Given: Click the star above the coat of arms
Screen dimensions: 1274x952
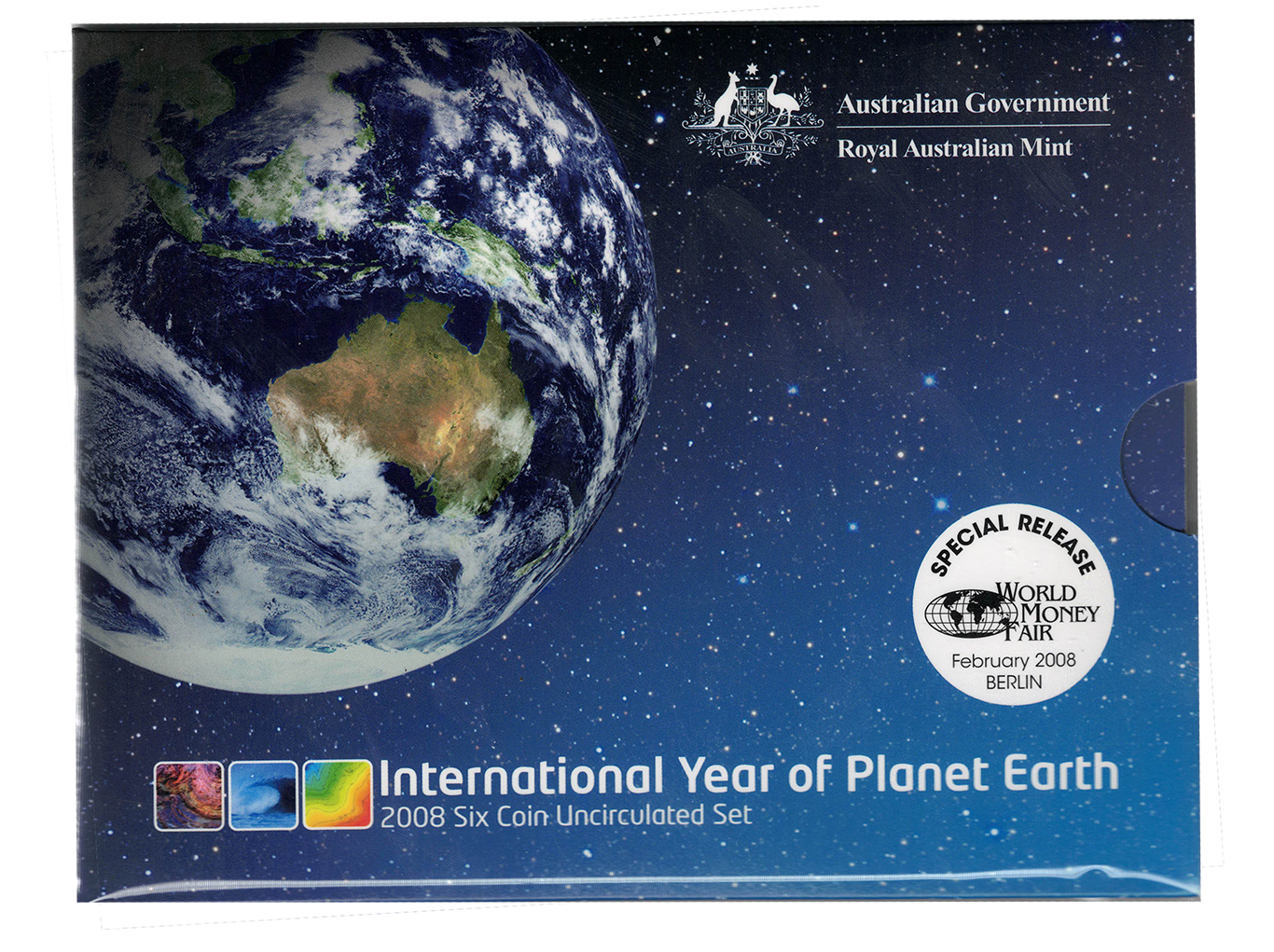Looking at the screenshot, I should point(752,74).
